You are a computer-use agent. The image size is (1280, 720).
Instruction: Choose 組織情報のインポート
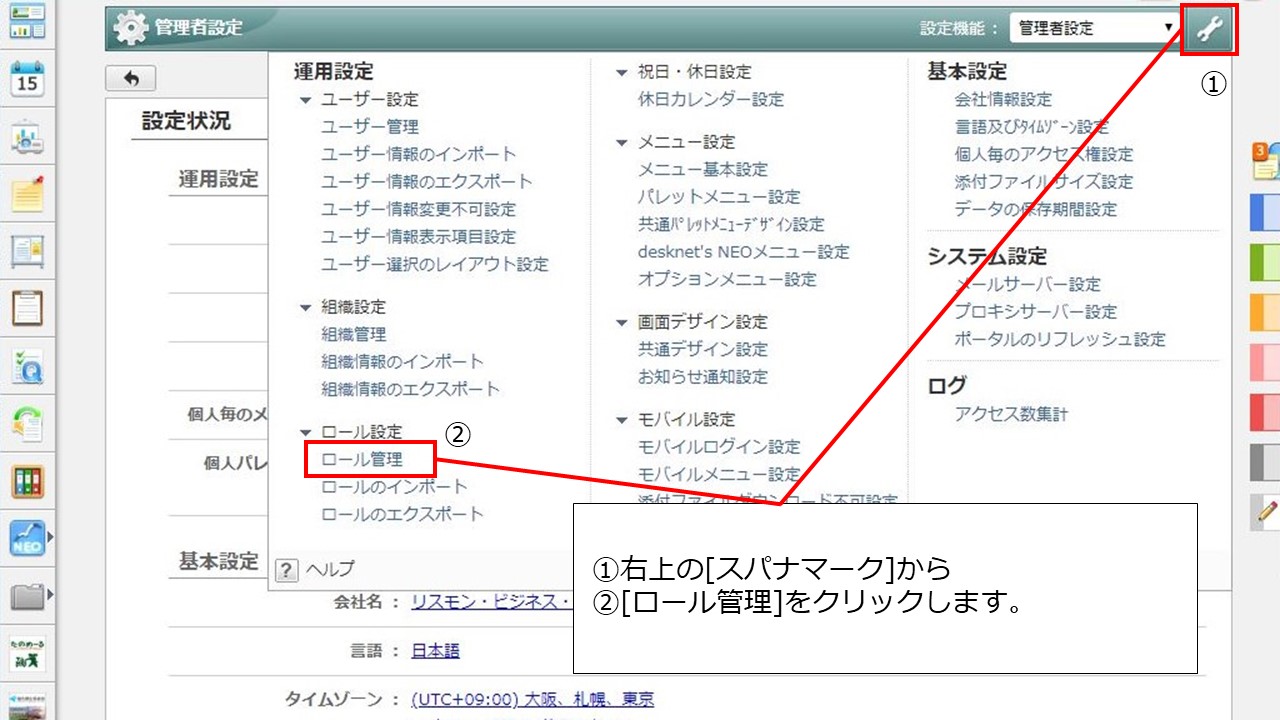coord(402,361)
